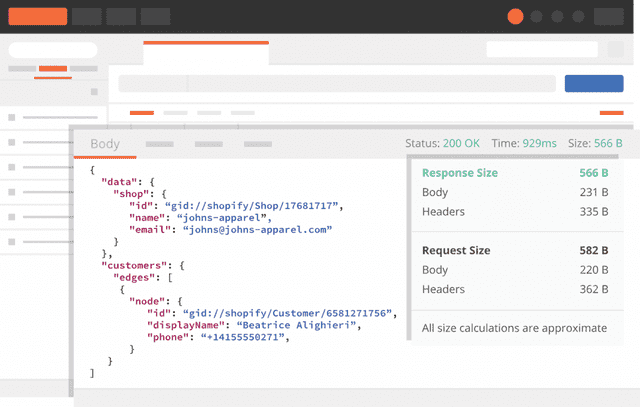Click the small square icon beside the environment selector
Viewport: 640px width, 407px height.
pyautogui.click(x=618, y=49)
